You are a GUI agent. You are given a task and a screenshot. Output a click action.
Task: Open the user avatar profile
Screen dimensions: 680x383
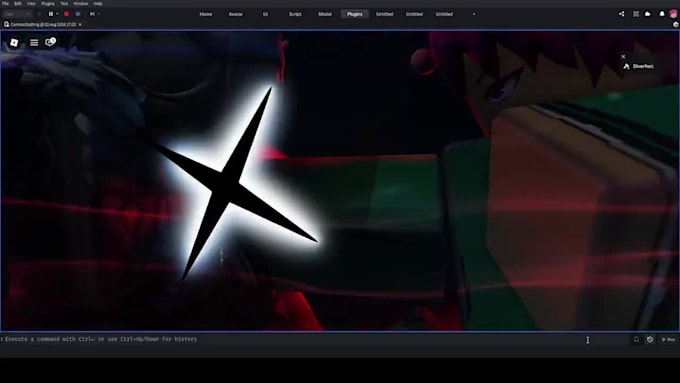[673, 14]
